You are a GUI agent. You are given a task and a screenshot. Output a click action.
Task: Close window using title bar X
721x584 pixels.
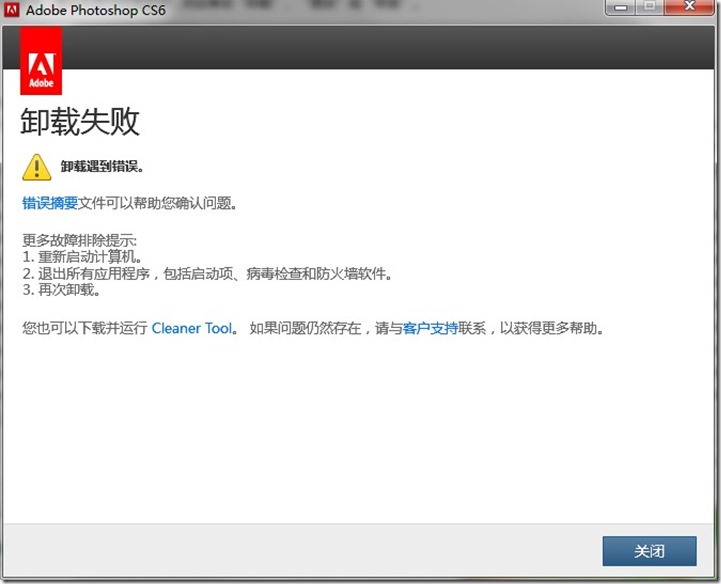(689, 6)
